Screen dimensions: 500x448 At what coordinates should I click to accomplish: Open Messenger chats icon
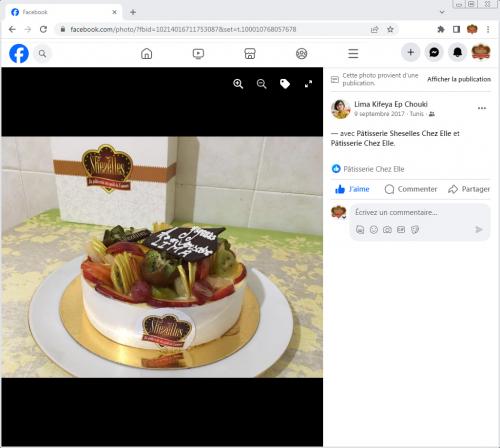pos(434,52)
